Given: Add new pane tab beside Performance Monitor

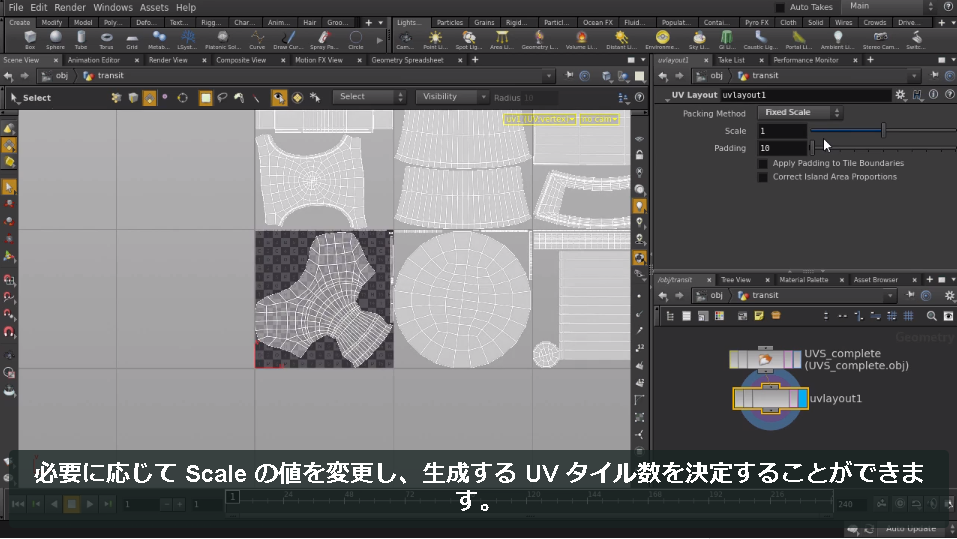Looking at the screenshot, I should point(870,60).
